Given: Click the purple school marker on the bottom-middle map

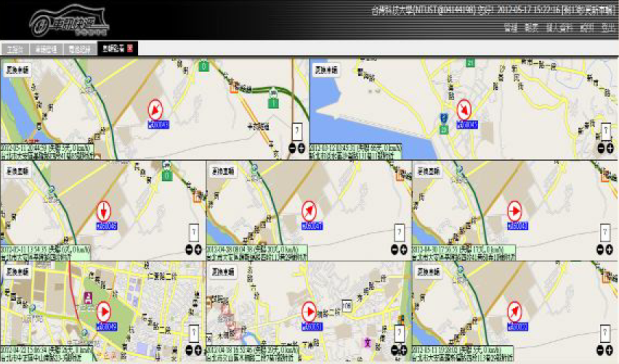Looking at the screenshot, I should pos(368,343).
